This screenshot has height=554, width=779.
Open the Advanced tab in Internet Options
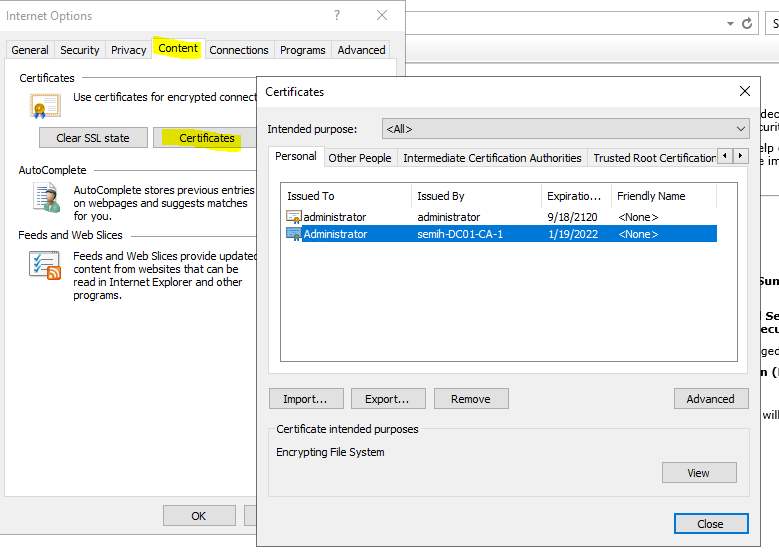point(361,50)
